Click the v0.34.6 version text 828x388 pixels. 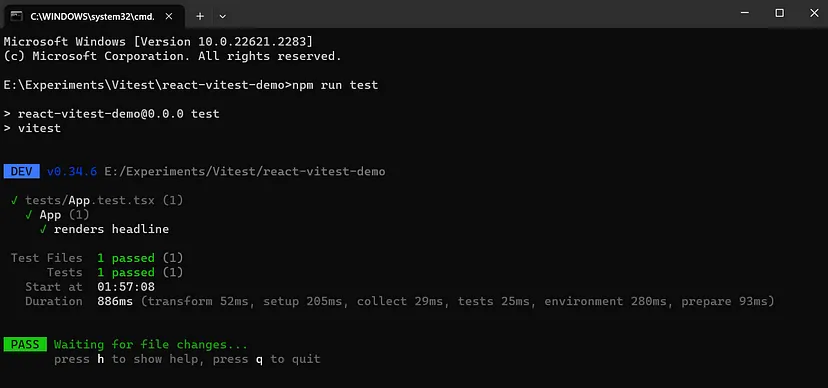[72, 172]
